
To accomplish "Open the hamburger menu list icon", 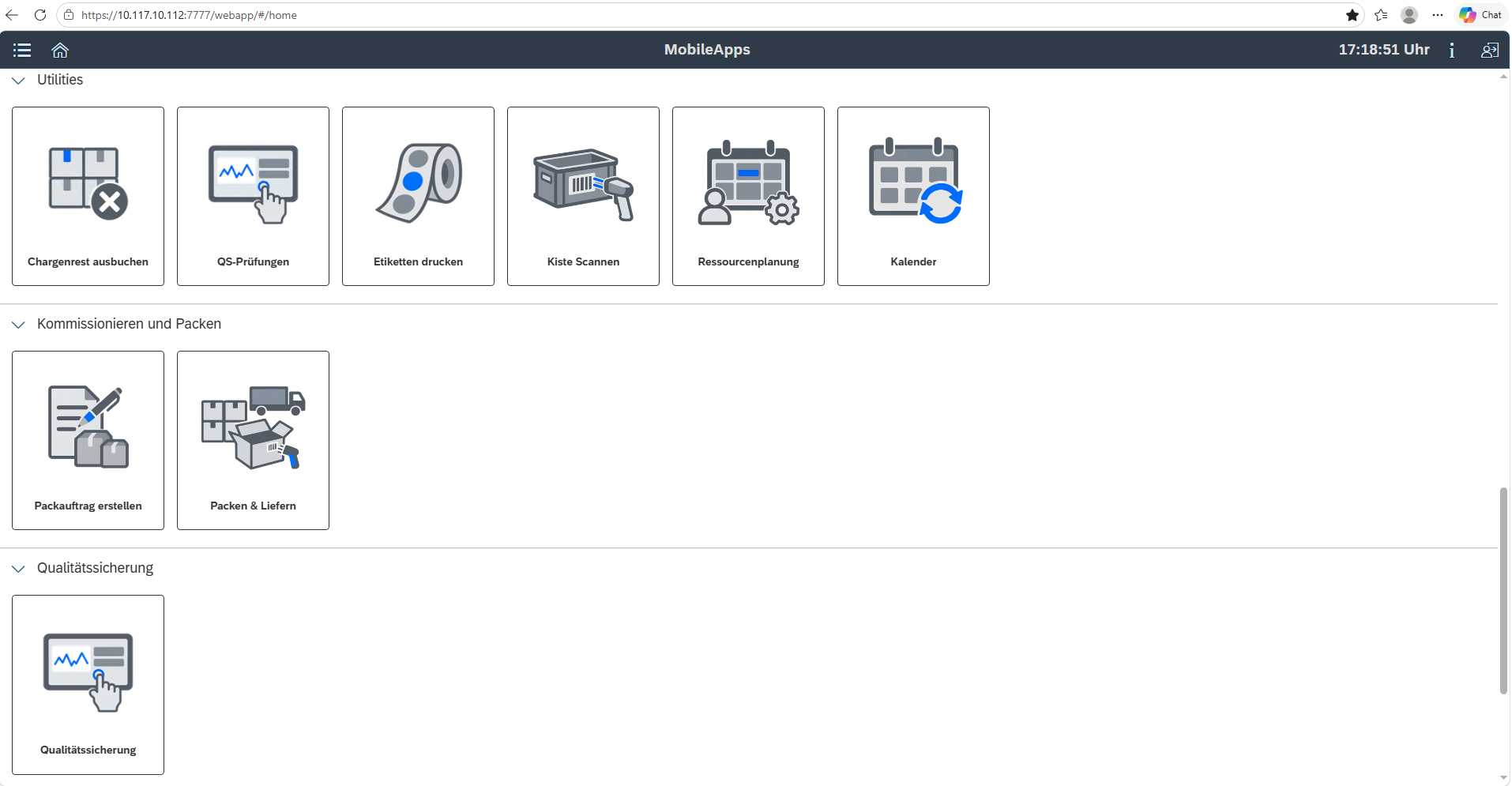I will click(22, 50).
